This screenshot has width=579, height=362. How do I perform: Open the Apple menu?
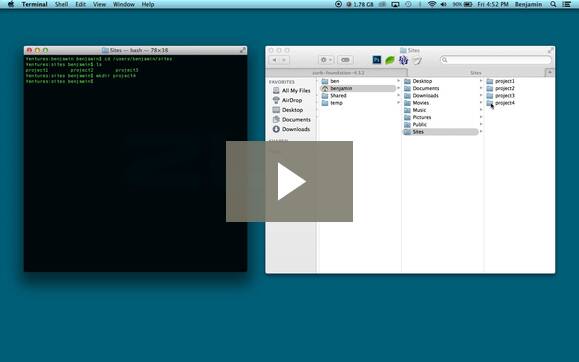click(x=11, y=4)
